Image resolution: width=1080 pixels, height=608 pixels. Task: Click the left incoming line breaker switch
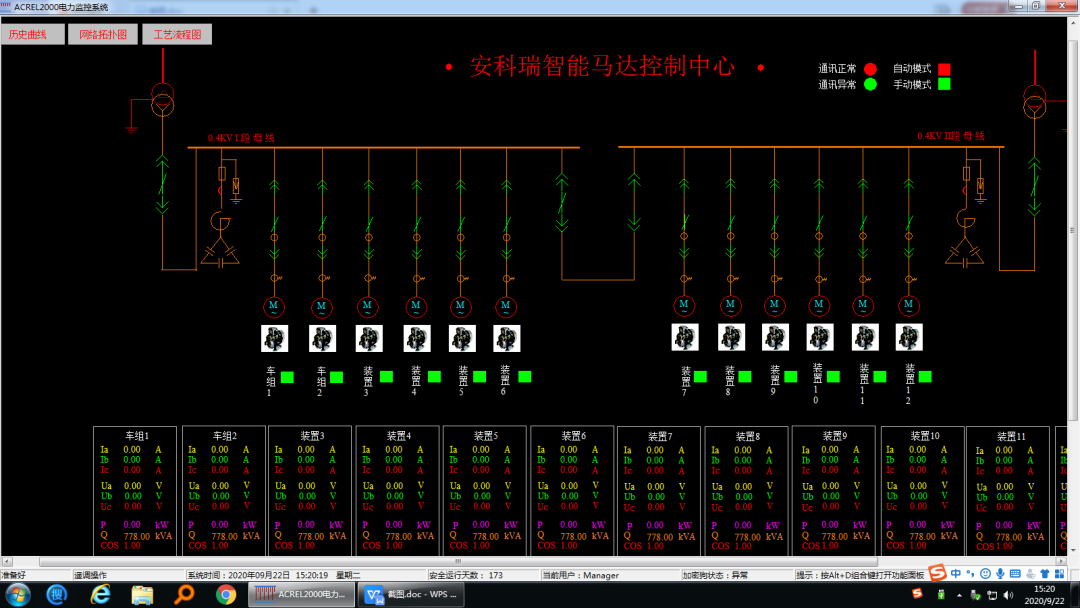click(x=163, y=185)
